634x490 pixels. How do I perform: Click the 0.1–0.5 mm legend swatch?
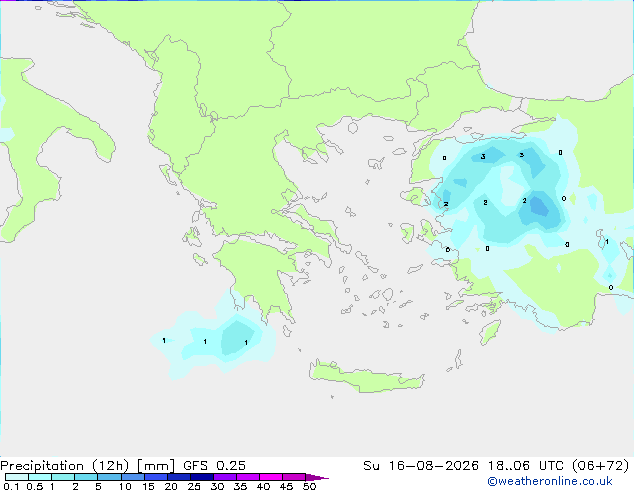17,477
